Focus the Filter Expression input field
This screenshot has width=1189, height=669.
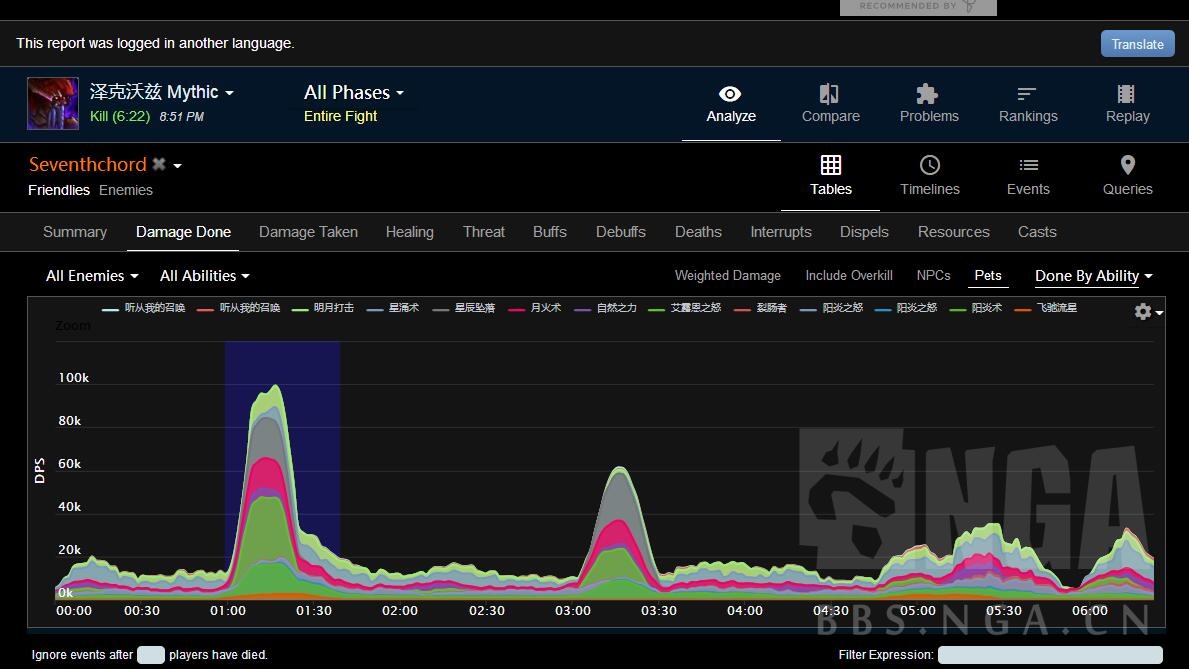(1049, 655)
